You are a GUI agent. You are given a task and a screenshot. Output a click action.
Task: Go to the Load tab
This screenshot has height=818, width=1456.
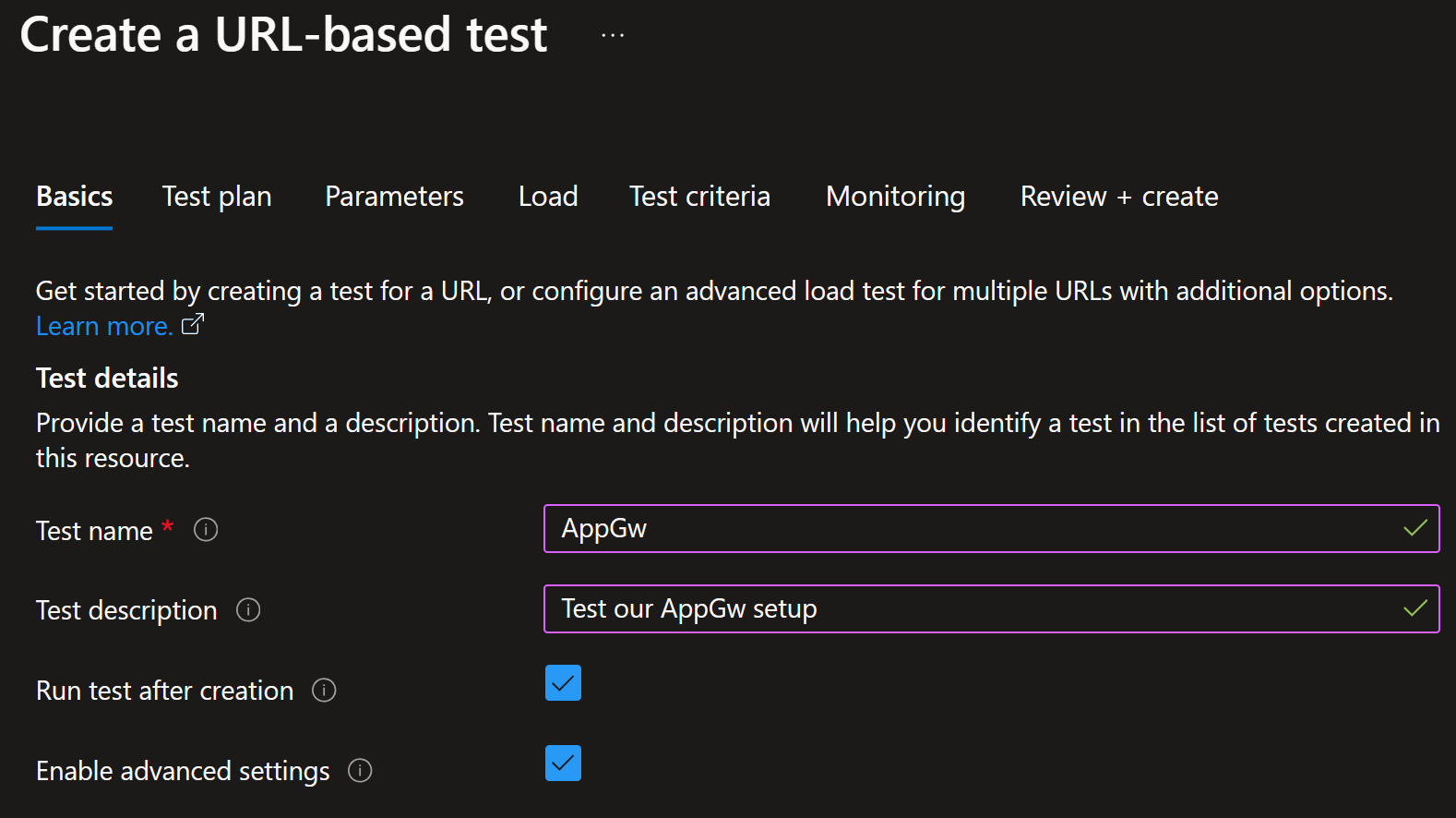pyautogui.click(x=548, y=197)
